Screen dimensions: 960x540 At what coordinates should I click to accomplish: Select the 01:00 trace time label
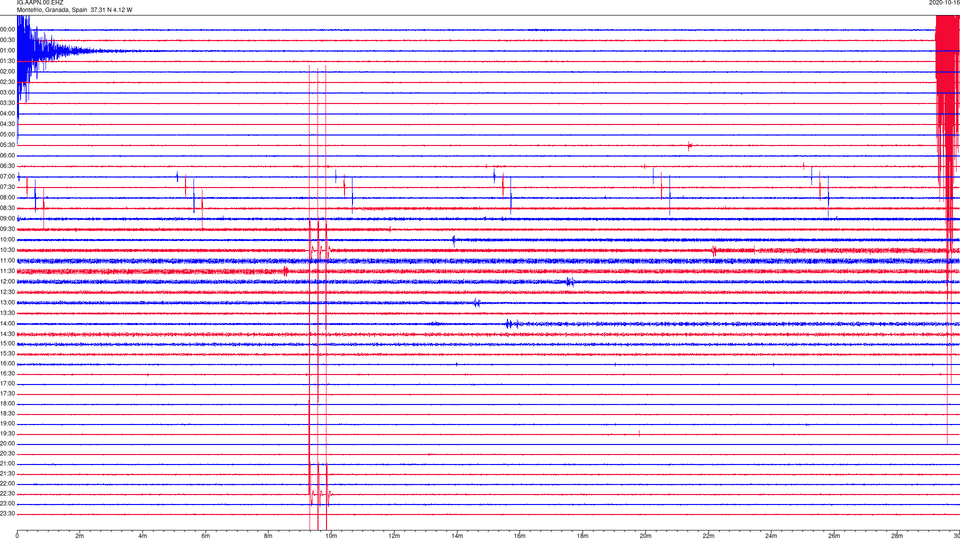pos(8,51)
